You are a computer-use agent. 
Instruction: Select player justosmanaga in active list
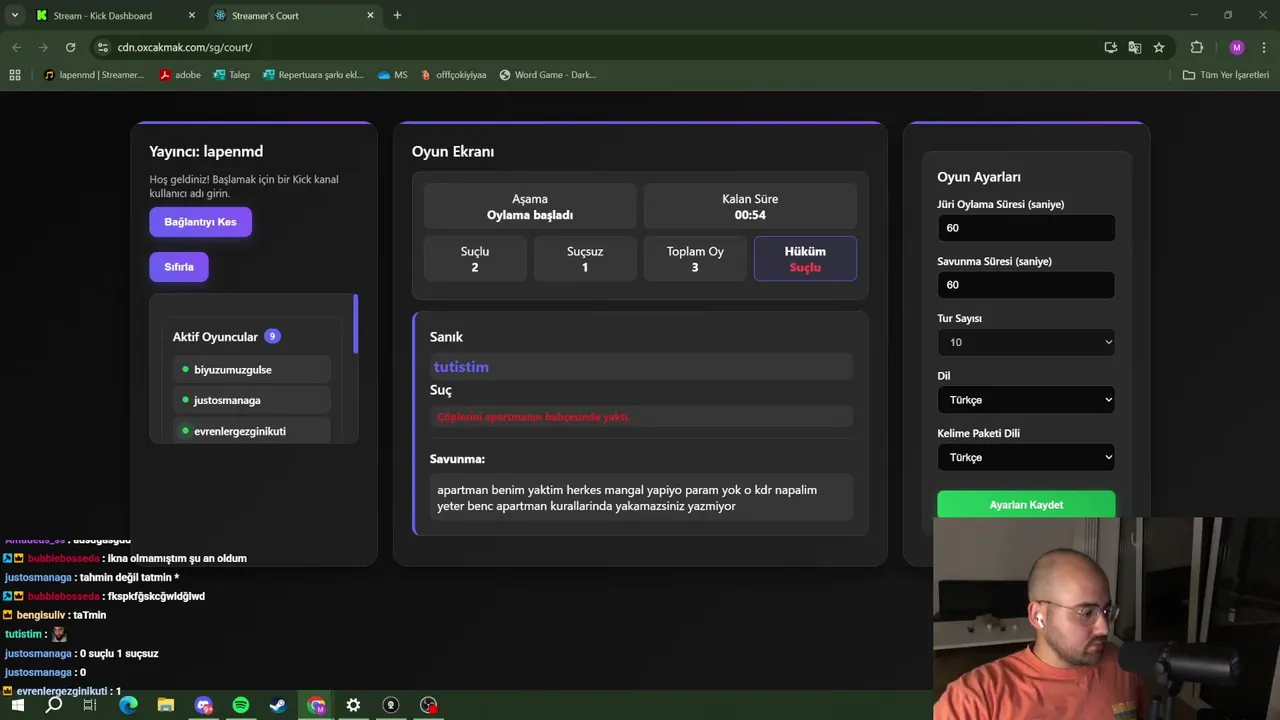251,400
